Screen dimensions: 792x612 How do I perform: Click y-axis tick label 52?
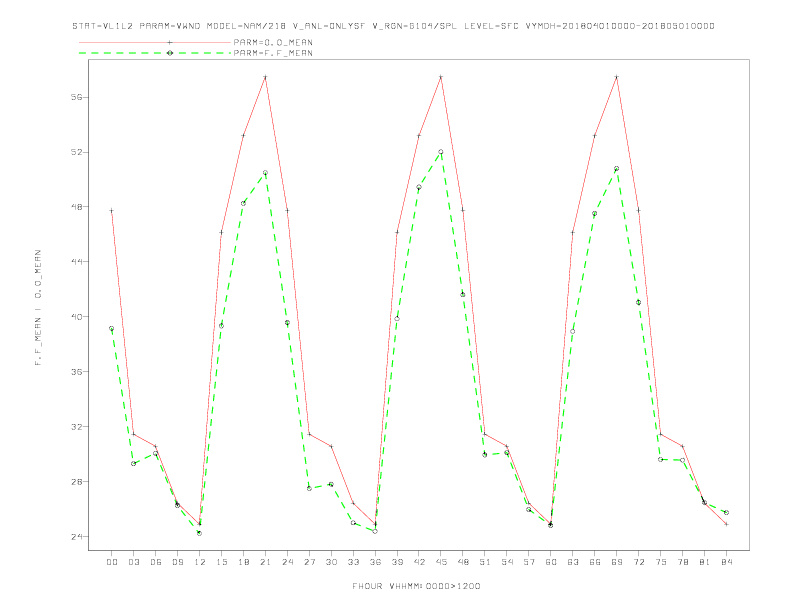click(76, 152)
